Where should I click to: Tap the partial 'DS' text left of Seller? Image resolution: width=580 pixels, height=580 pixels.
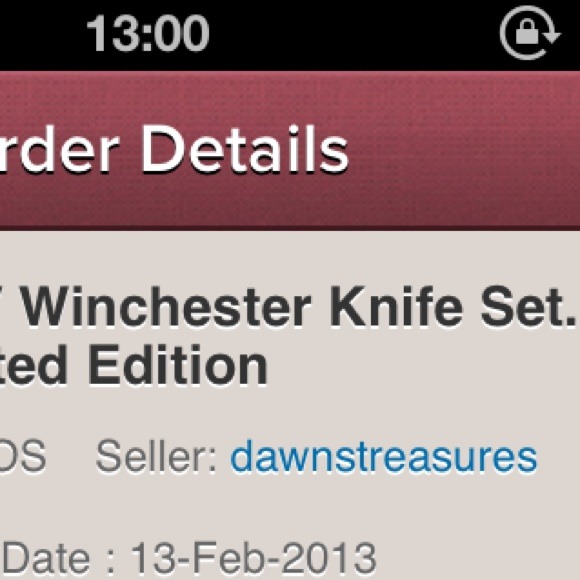tap(22, 456)
